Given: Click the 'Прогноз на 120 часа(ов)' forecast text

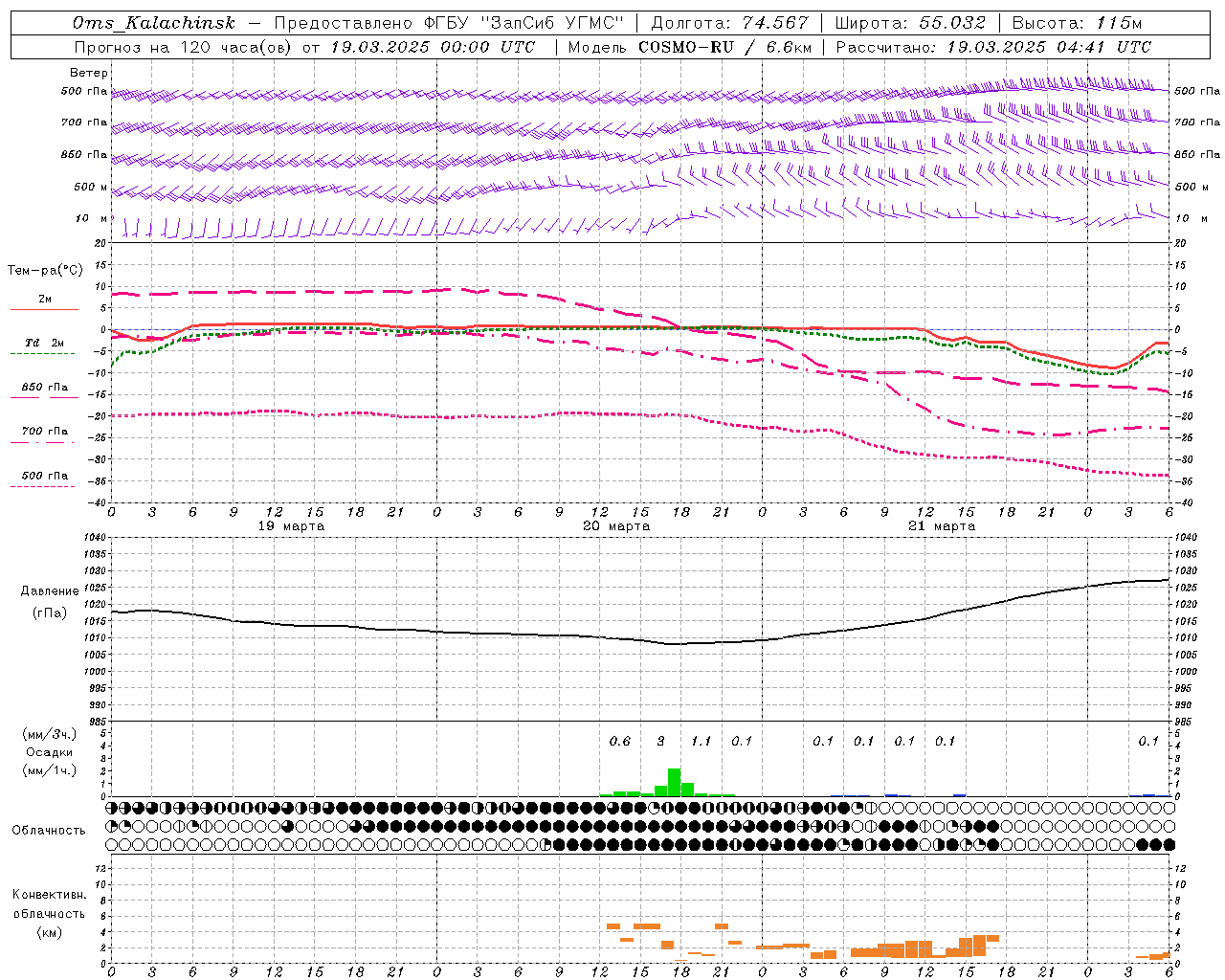Looking at the screenshot, I should pos(182,47).
